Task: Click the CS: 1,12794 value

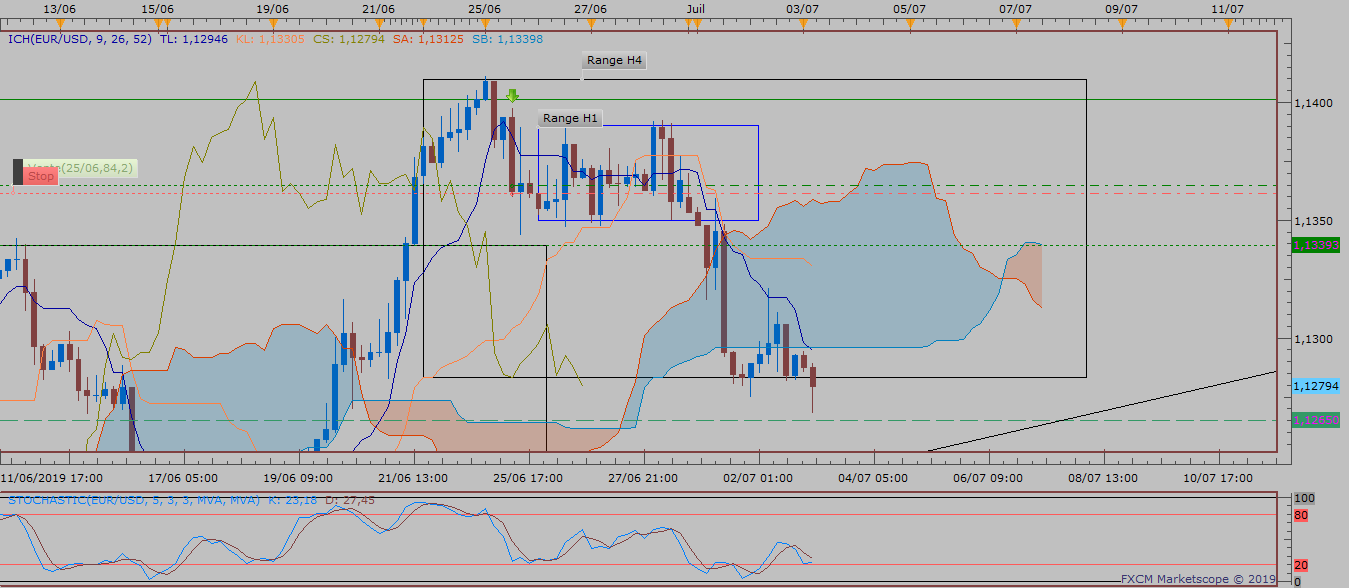Action: pos(348,40)
